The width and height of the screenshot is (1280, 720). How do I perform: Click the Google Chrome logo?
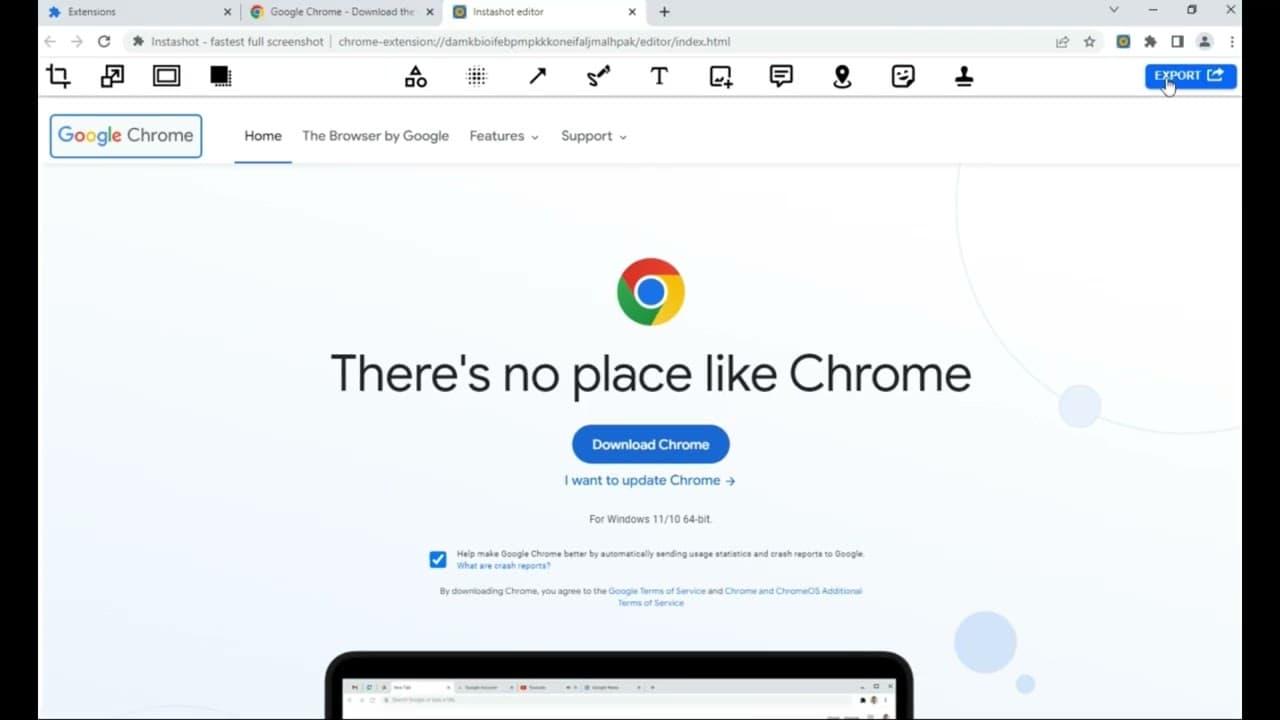[126, 136]
